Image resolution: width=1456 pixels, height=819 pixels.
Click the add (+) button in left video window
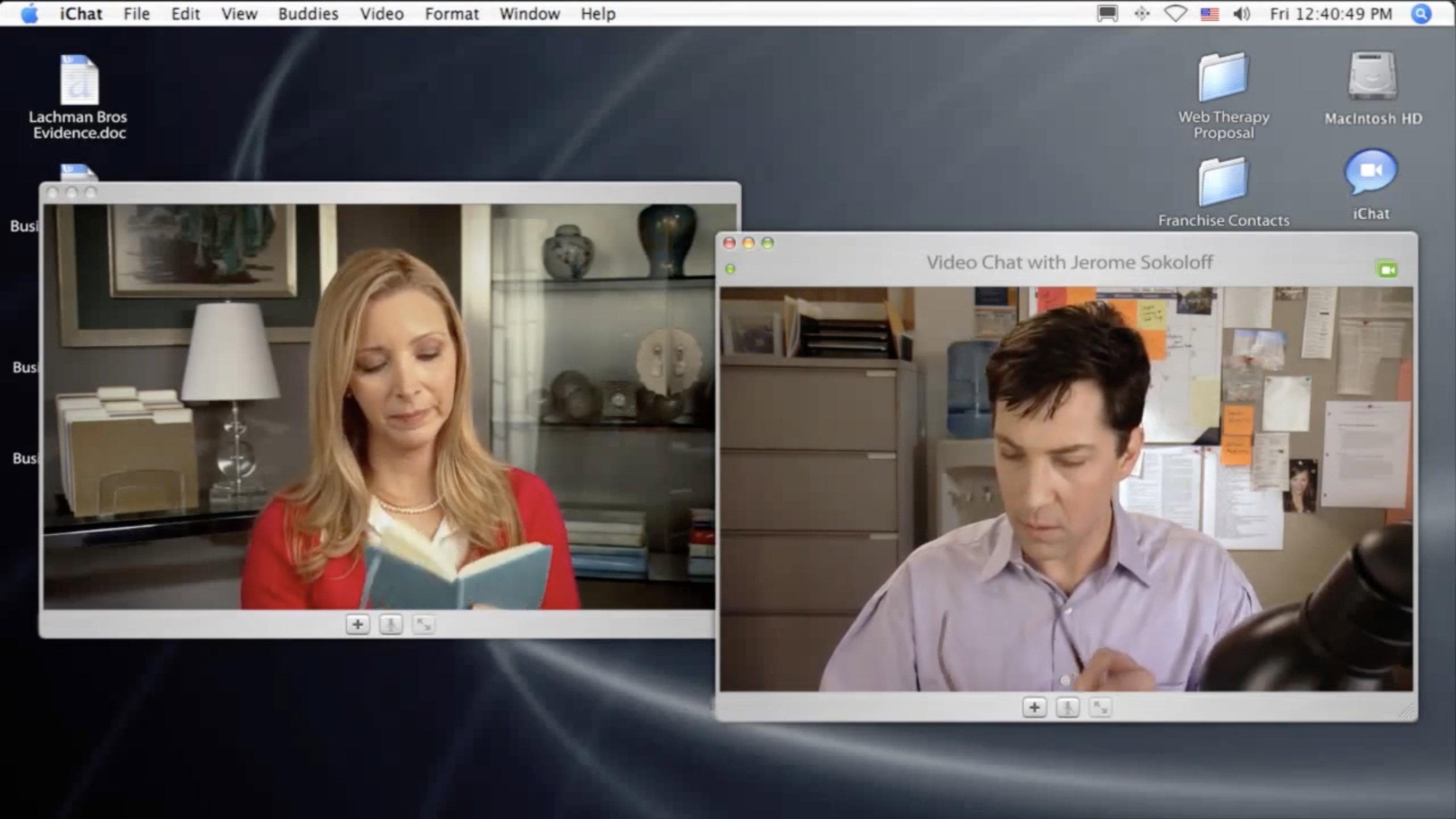357,624
